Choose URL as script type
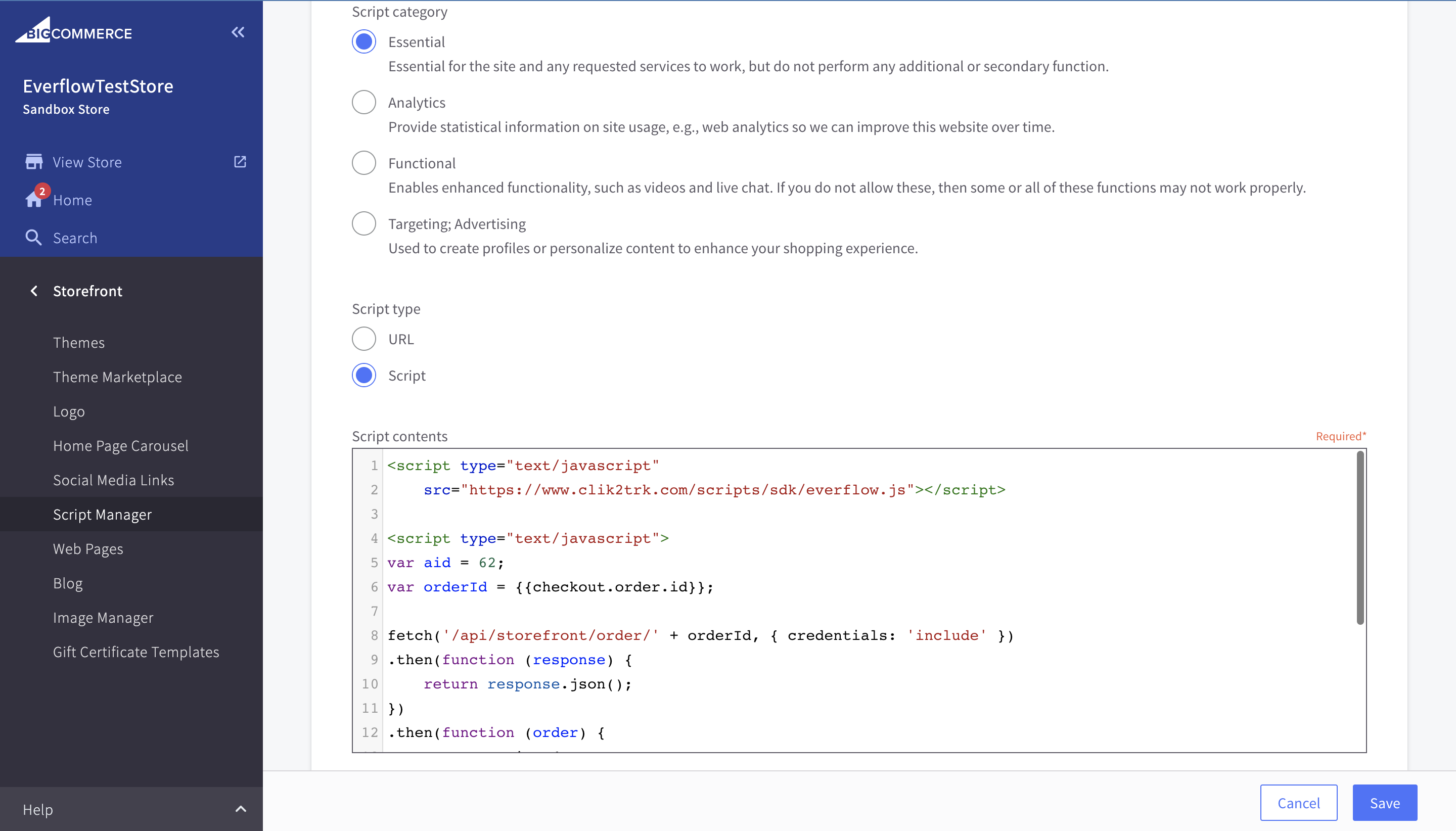Viewport: 1456px width, 831px height. tap(363, 339)
